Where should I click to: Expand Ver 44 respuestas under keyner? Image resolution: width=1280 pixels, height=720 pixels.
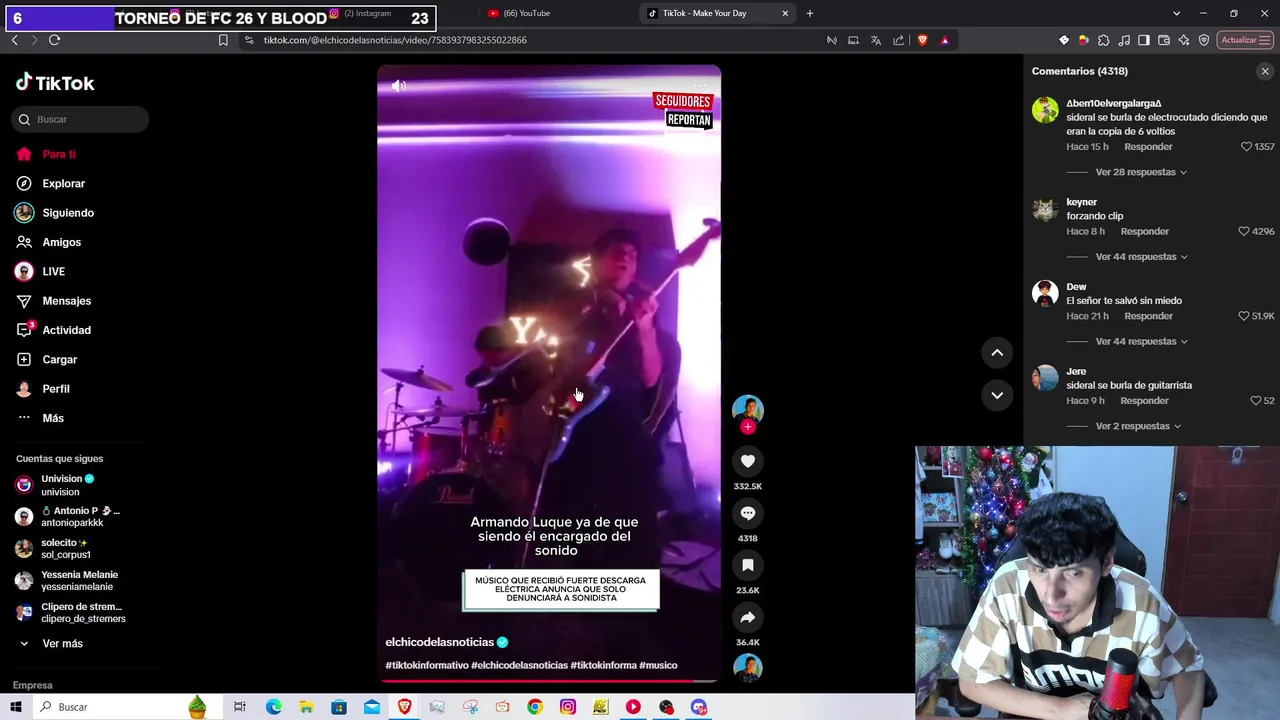(x=1141, y=257)
